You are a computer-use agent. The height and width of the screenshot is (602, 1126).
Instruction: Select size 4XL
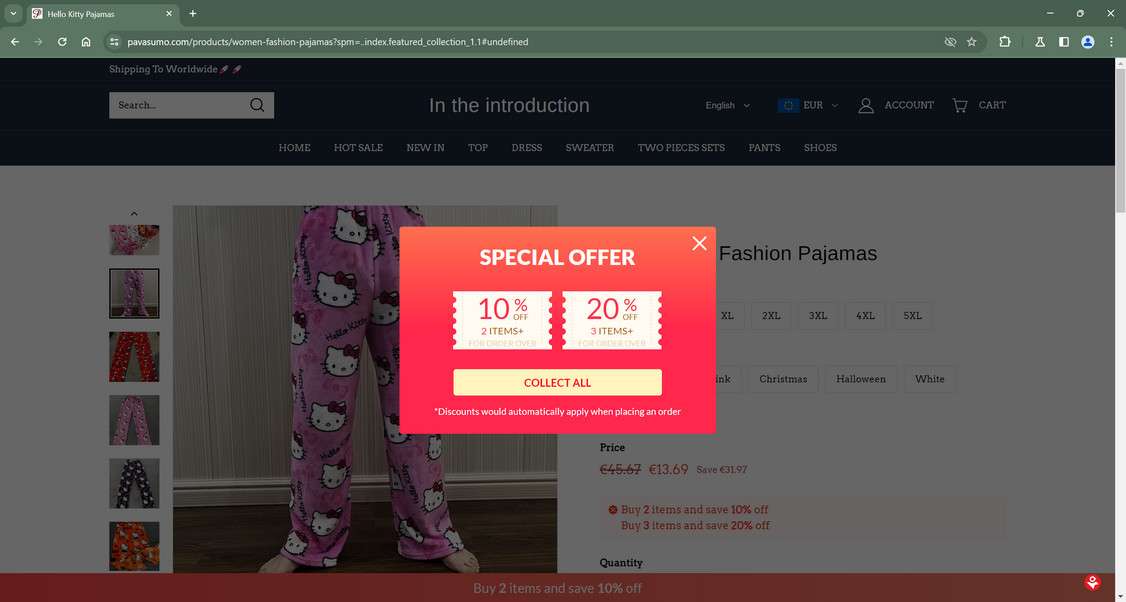coord(865,315)
